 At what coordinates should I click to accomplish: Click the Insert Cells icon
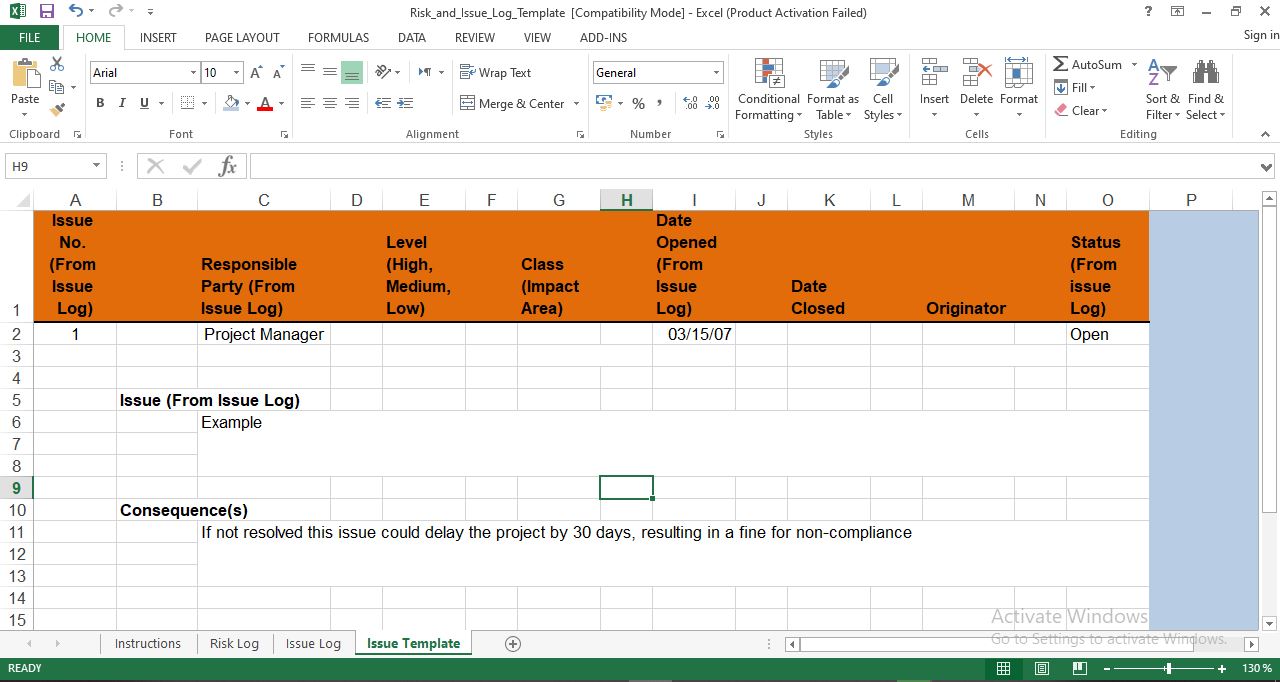[933, 89]
